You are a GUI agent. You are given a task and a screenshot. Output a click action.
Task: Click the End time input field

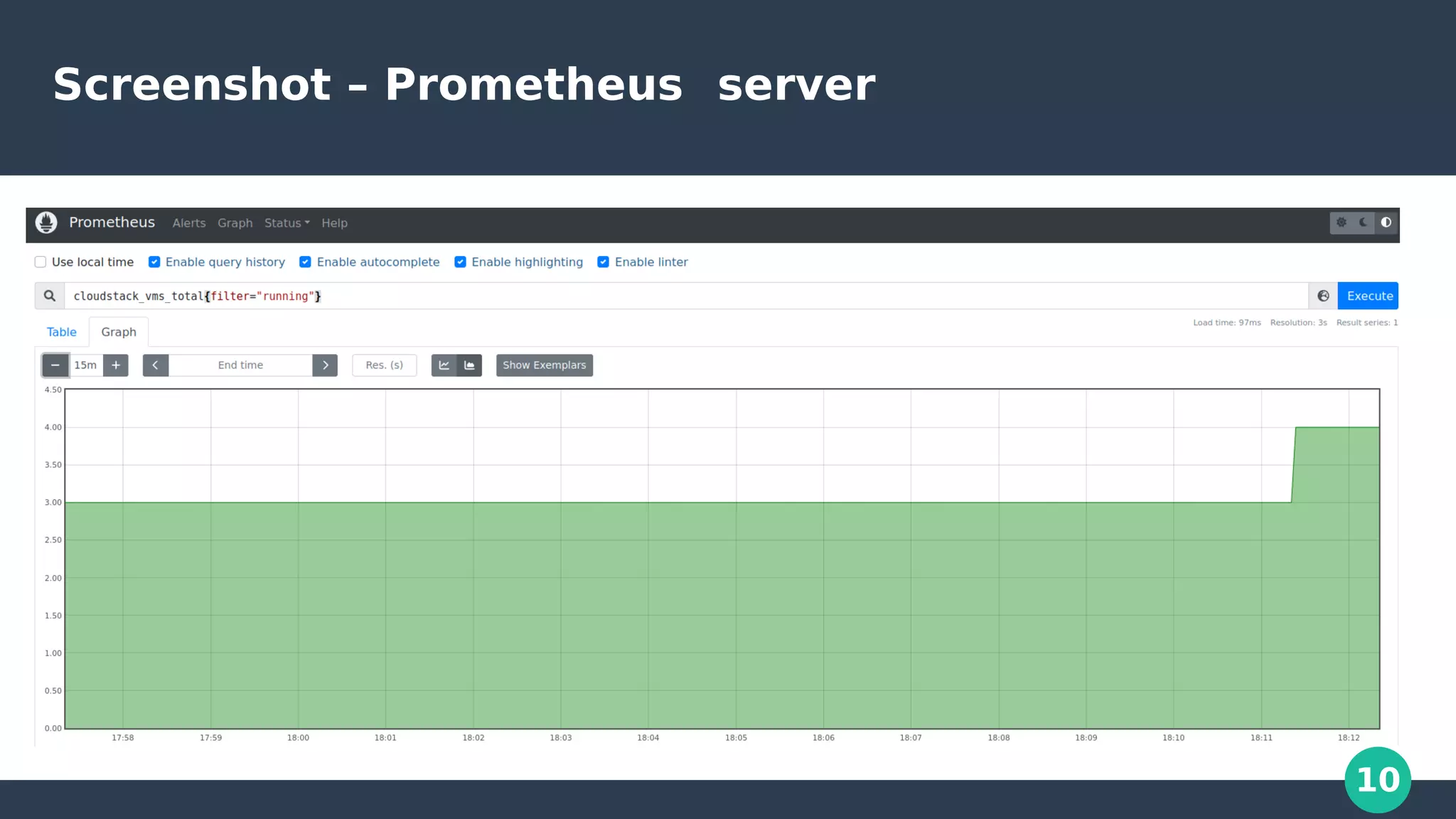click(240, 365)
